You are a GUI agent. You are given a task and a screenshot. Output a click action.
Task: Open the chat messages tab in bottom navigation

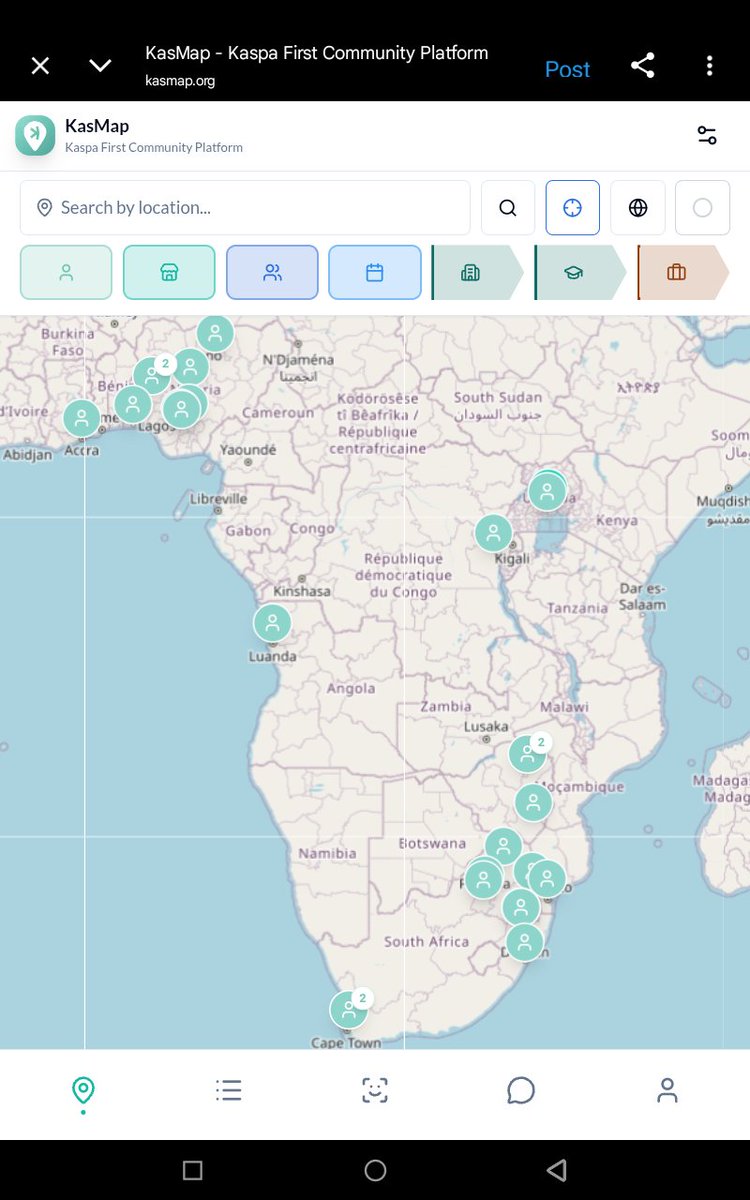[521, 1090]
